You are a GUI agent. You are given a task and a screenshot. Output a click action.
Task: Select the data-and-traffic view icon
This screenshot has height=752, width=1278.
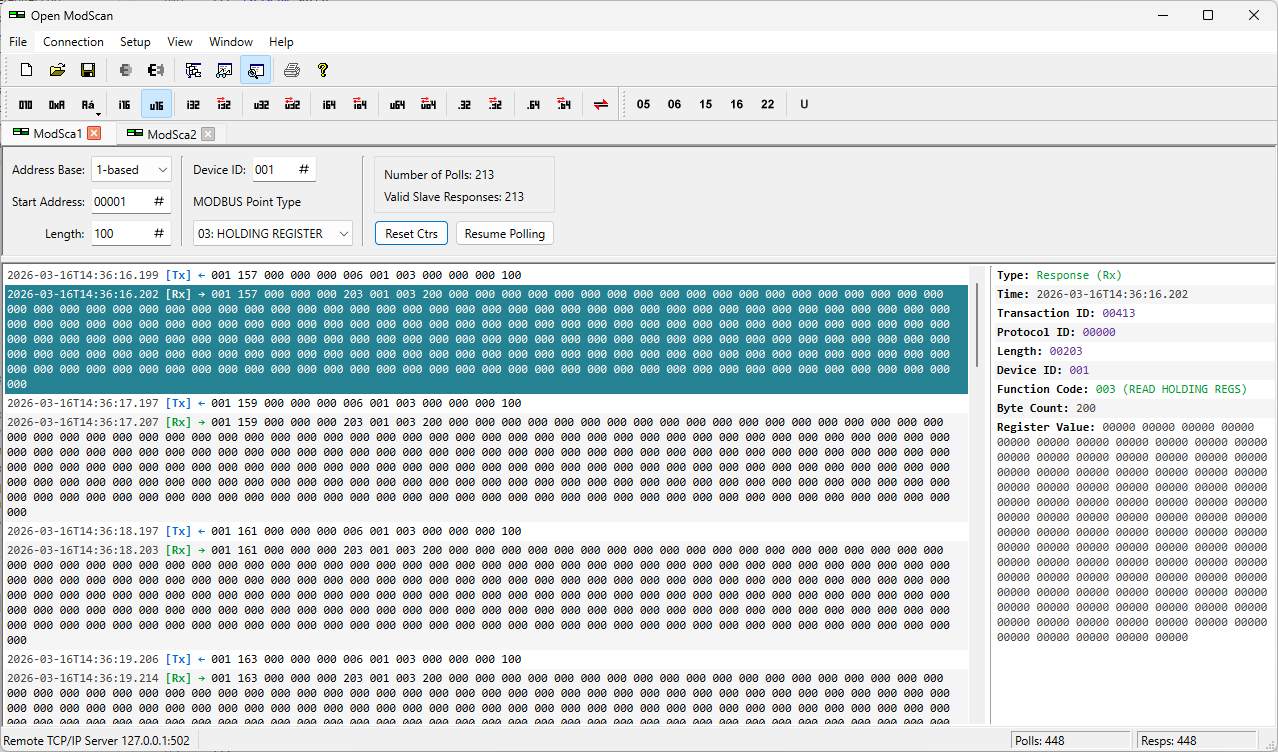pos(255,70)
